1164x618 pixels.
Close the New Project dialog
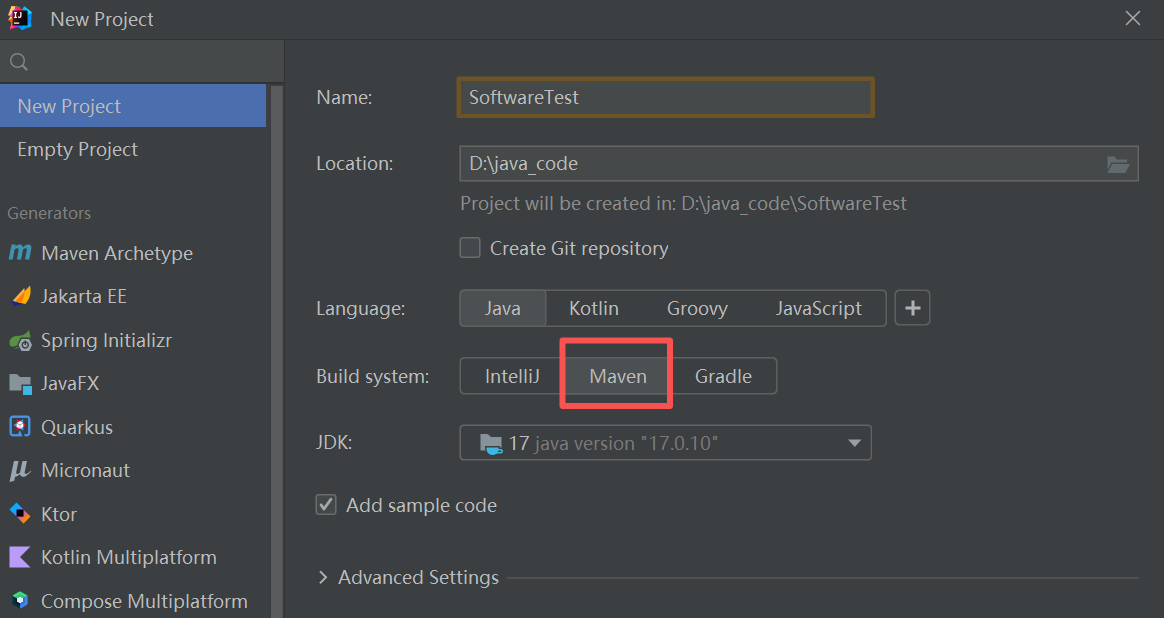[1133, 19]
